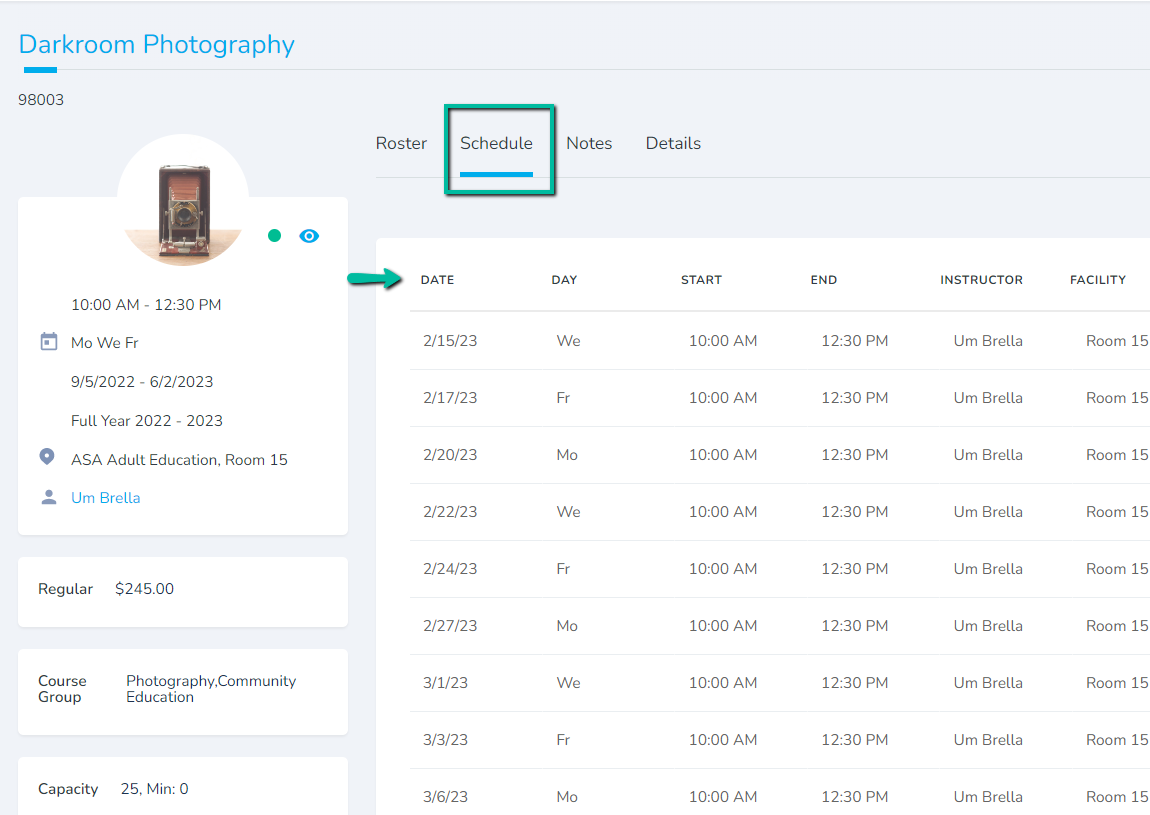
Task: Click the Capacity 25, Min: 0 value
Action: point(155,789)
